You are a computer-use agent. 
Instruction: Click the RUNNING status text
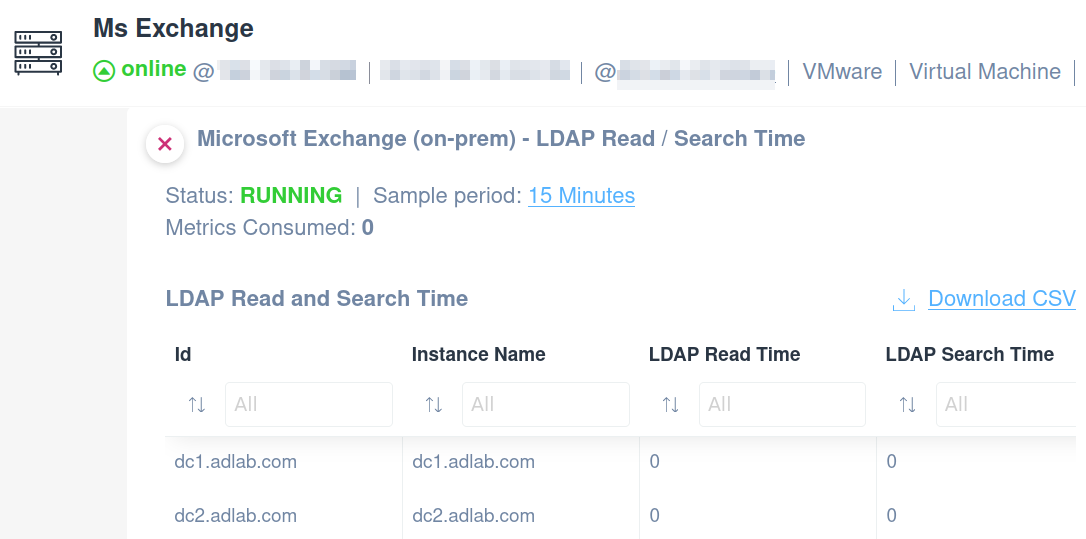(291, 196)
